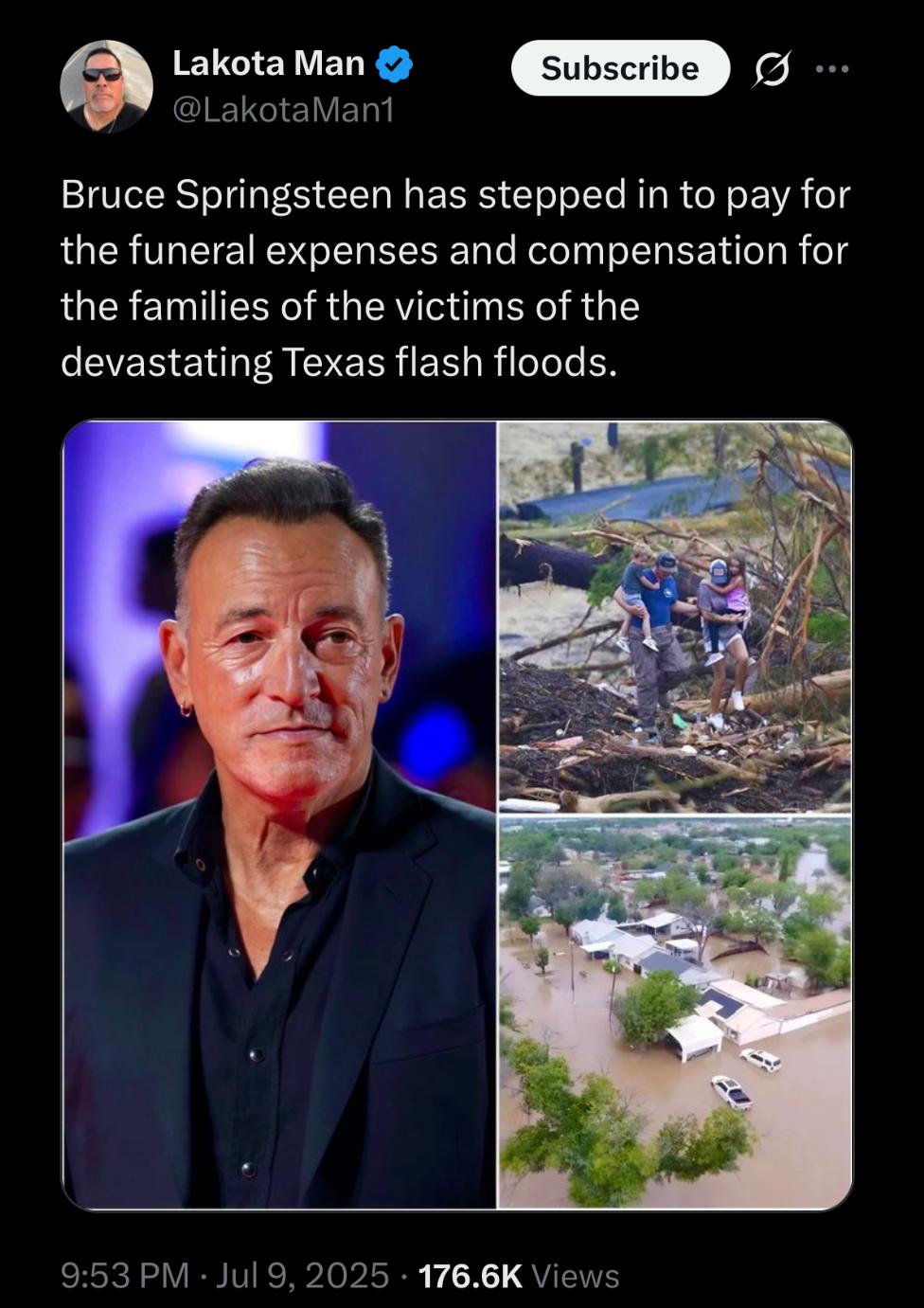Open the Lakota Man display name link
This screenshot has height=1308, width=924.
tap(268, 63)
